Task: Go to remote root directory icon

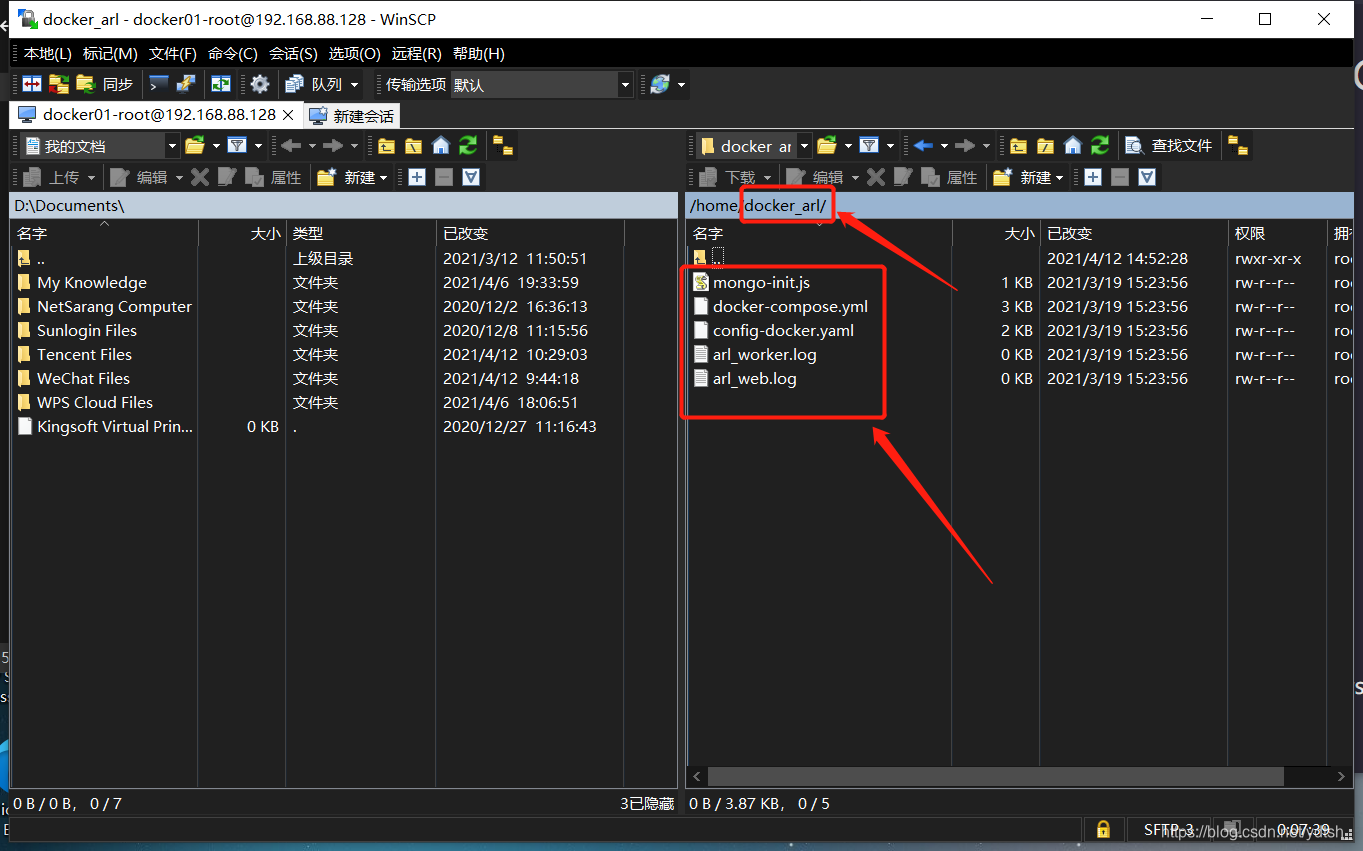Action: coord(1045,146)
